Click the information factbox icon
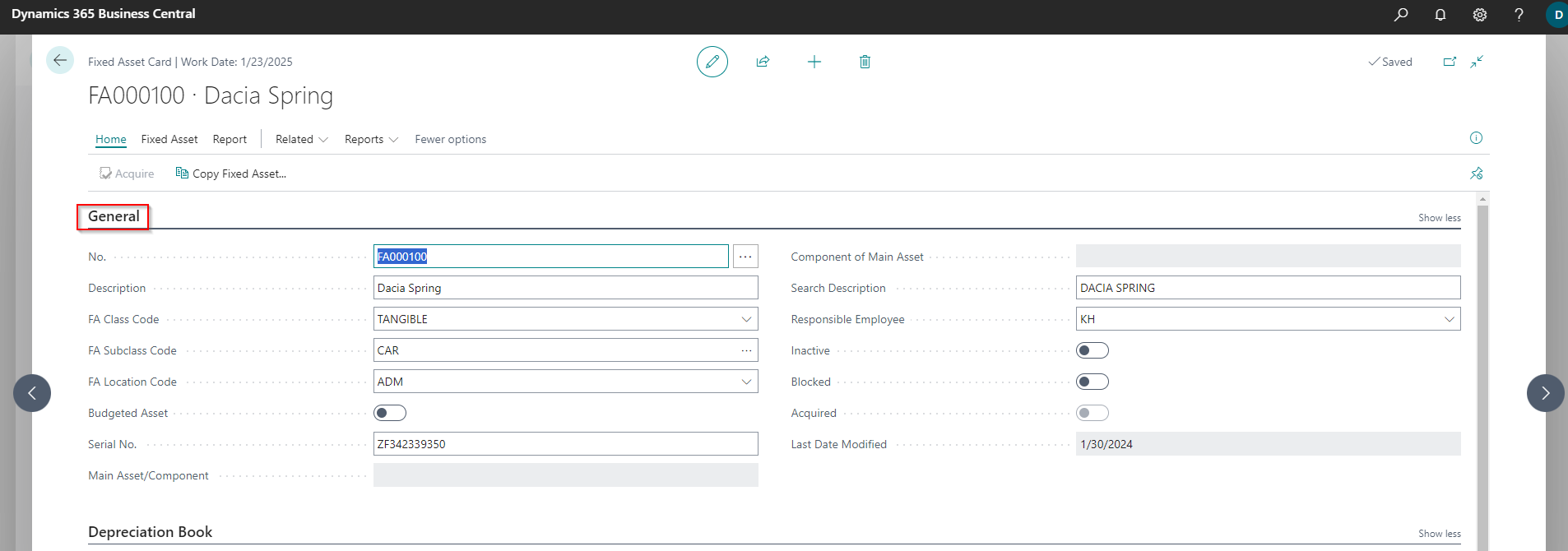 pyautogui.click(x=1476, y=137)
